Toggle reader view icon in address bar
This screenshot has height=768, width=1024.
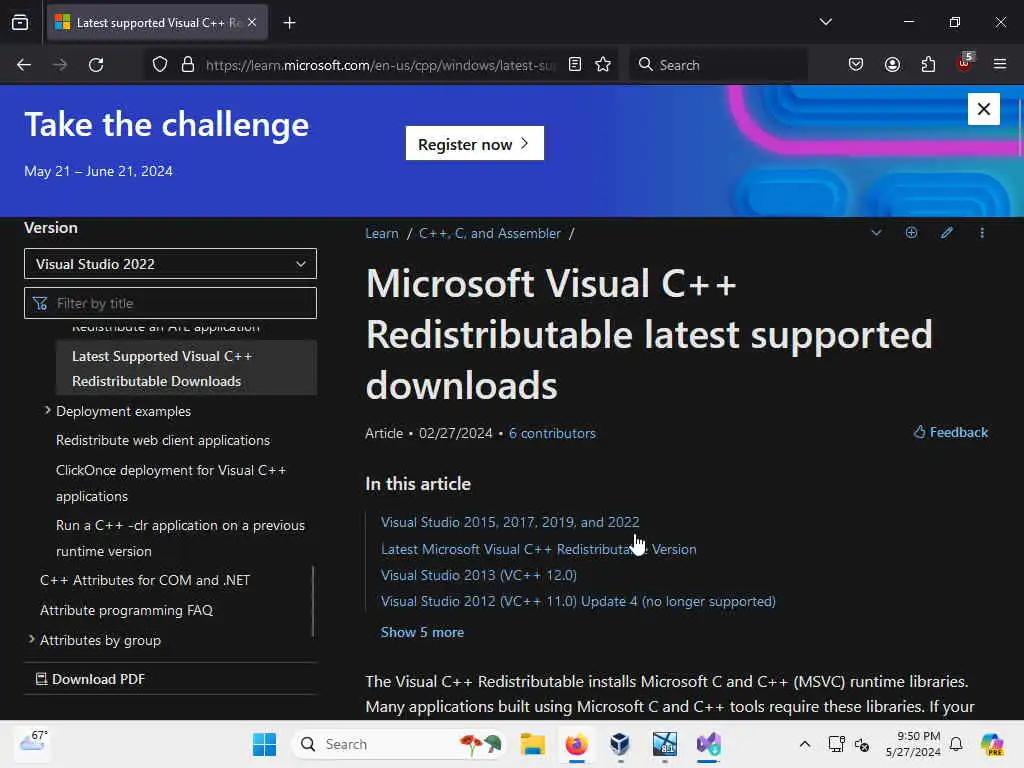tap(575, 65)
